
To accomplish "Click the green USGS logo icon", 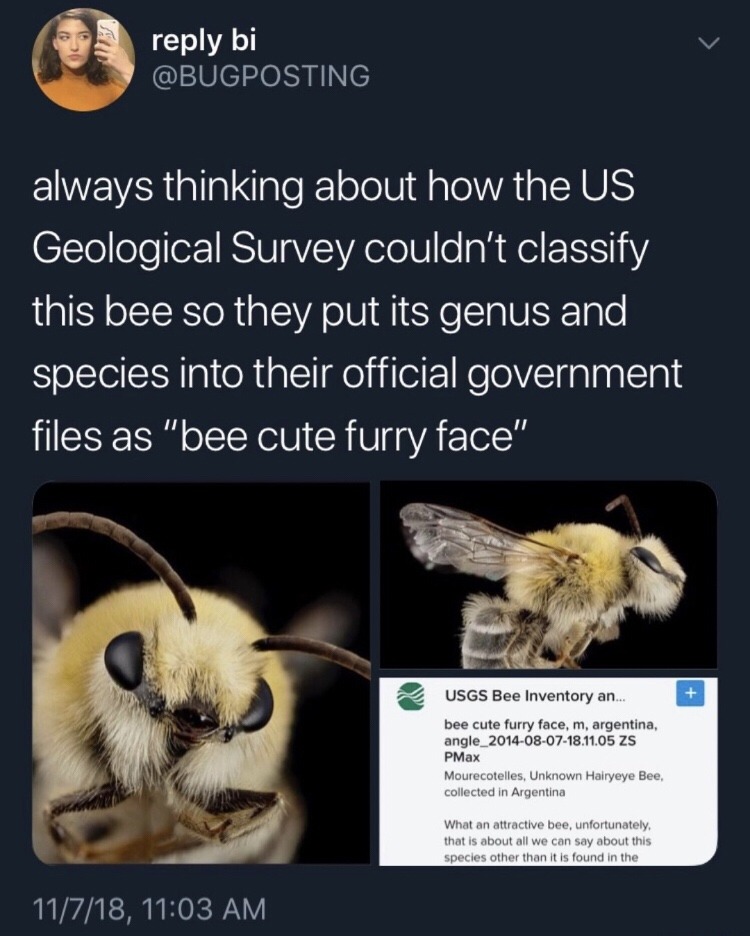I will click(x=409, y=694).
